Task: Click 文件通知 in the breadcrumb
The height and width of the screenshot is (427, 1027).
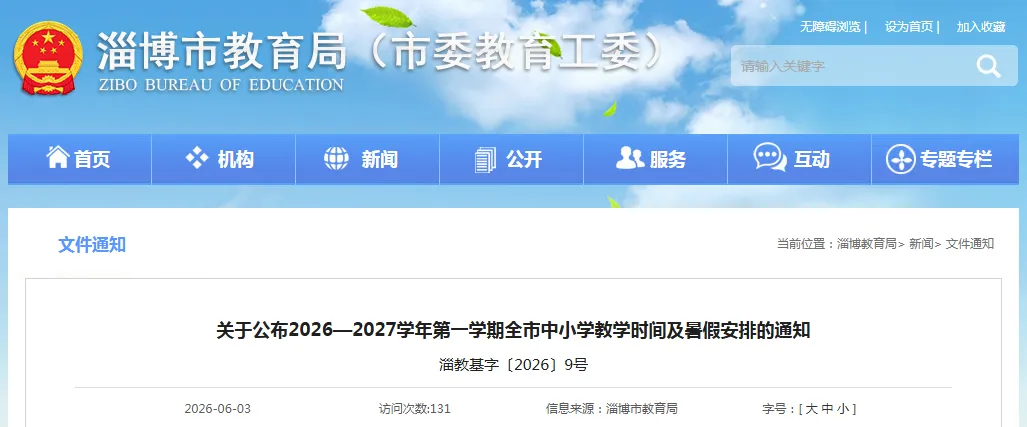Action: point(970,244)
